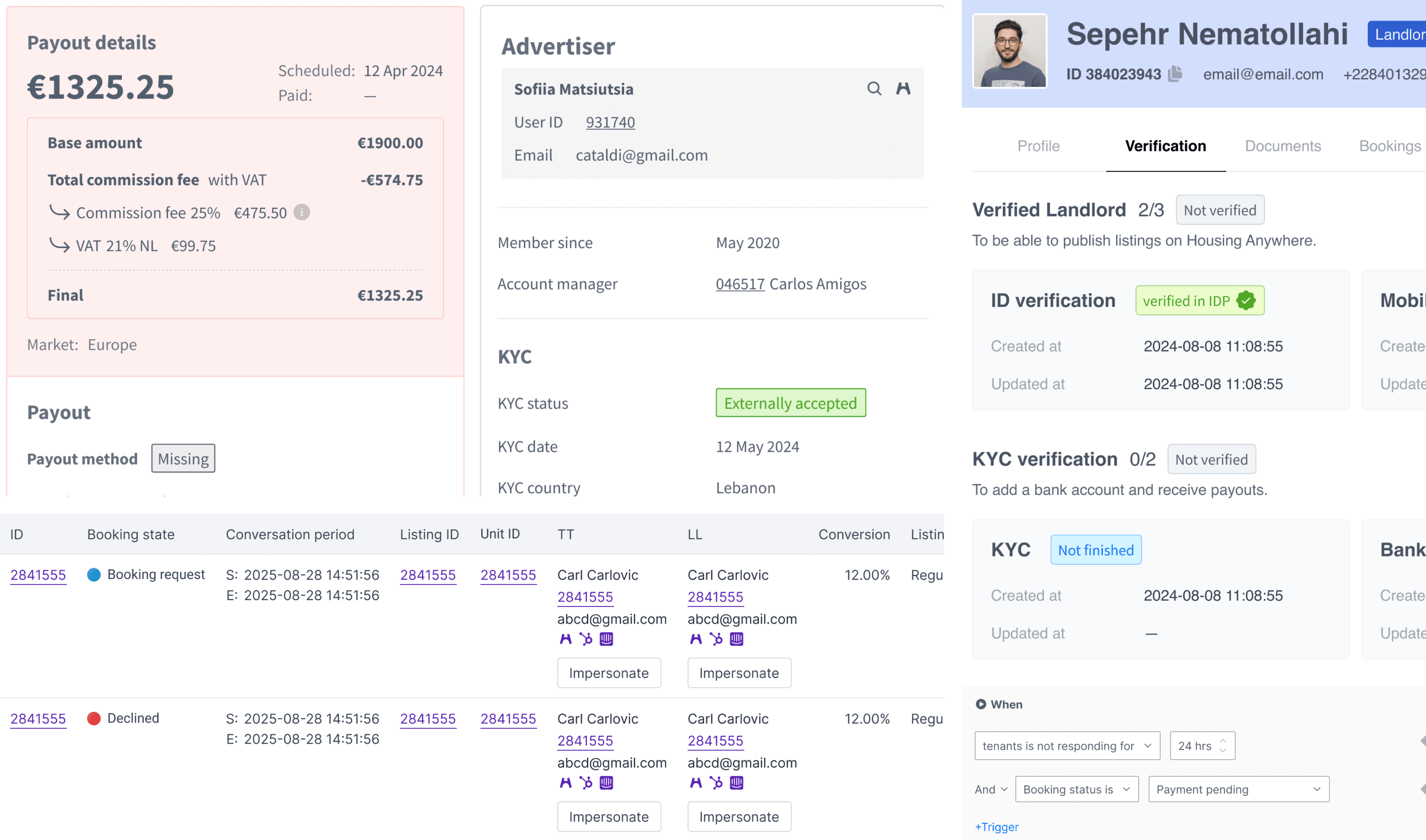Open 'tenants is not responding for' dropdown

[1067, 746]
